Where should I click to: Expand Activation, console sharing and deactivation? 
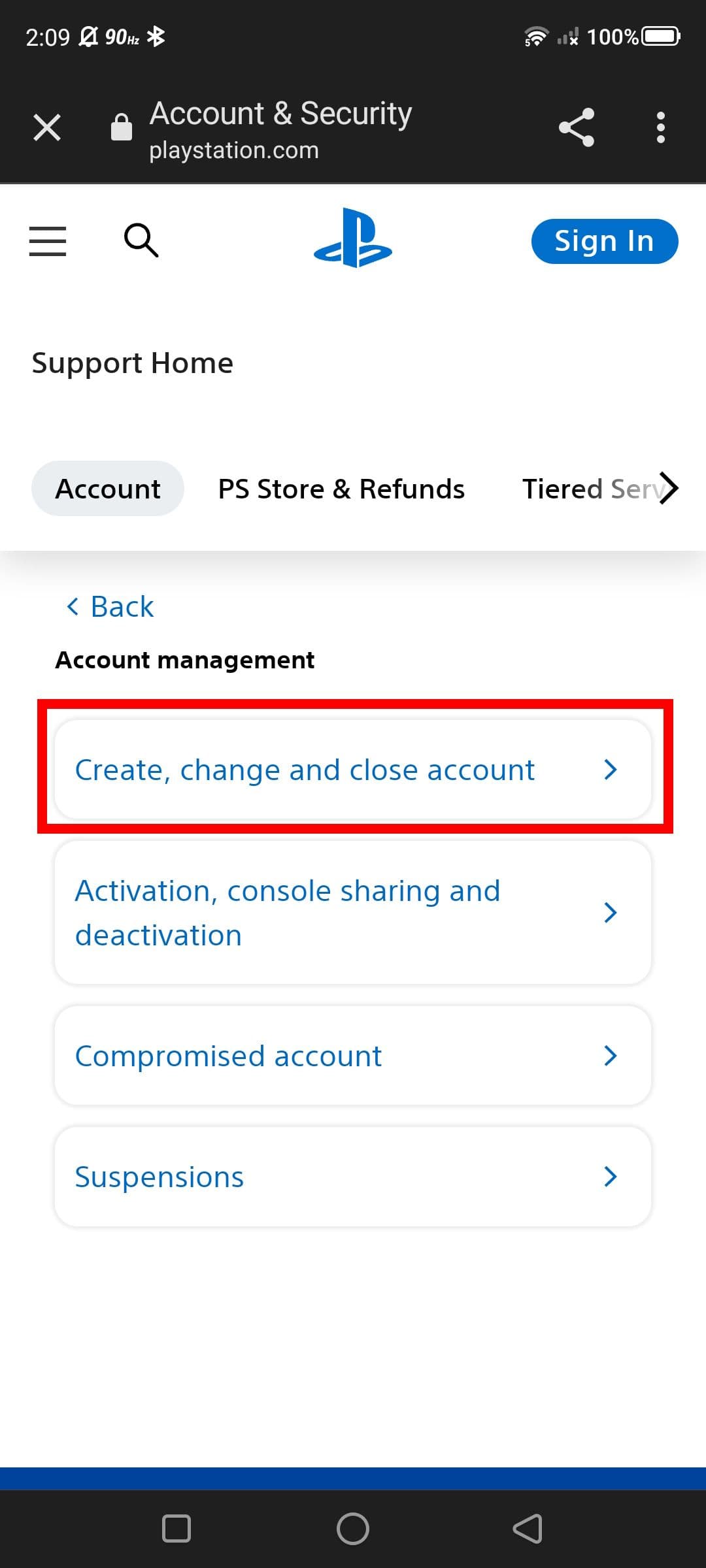click(x=353, y=913)
